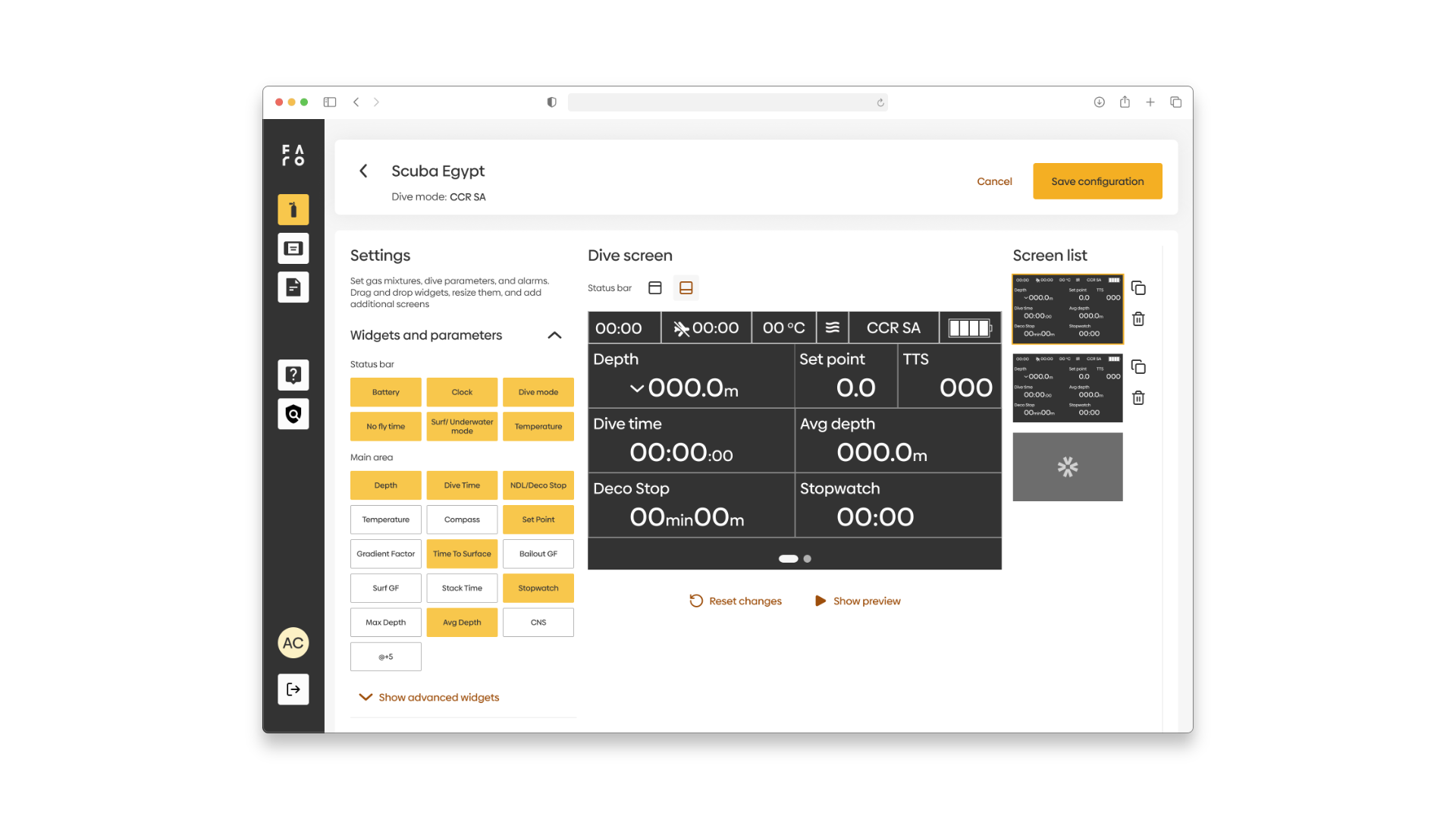Select the second screen thumbnail
Viewport: 1456px width, 819px height.
point(1067,388)
